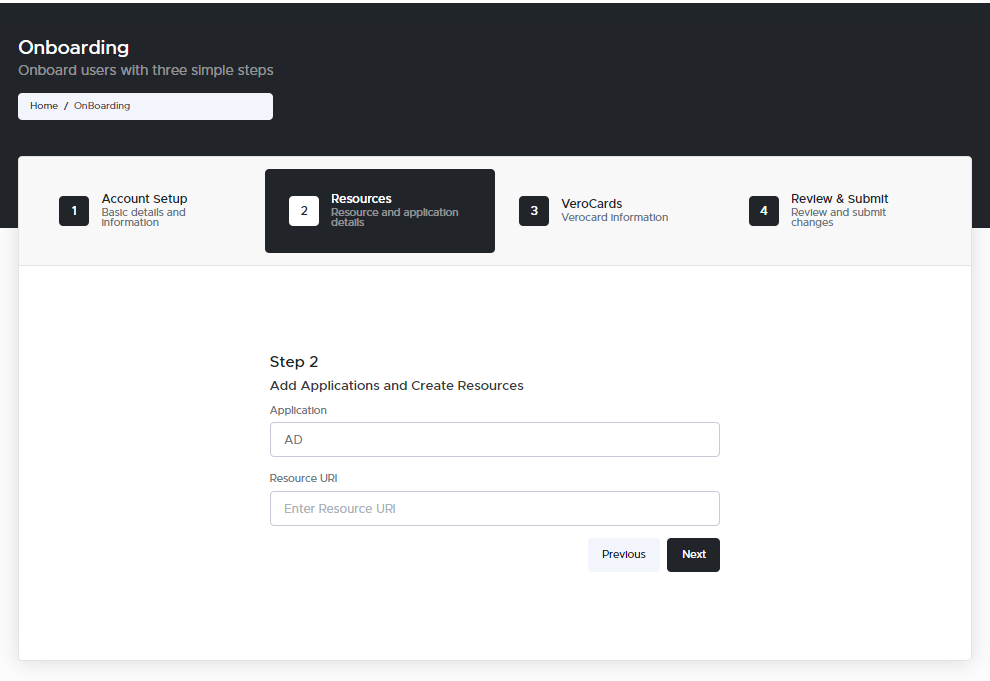
Task: Navigate to Home via the breadcrumb
Action: coord(44,105)
